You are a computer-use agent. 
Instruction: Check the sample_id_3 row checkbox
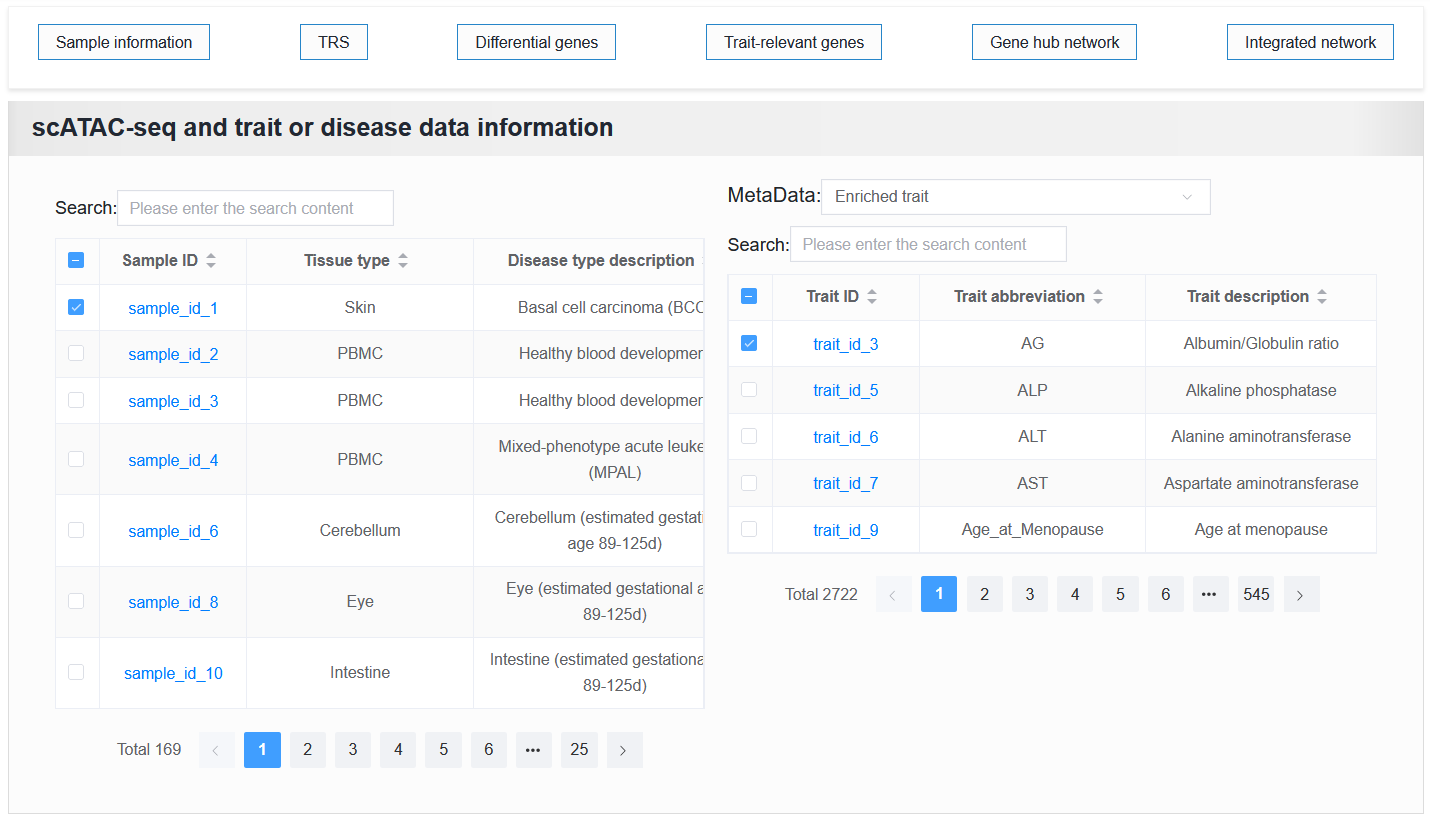76,399
